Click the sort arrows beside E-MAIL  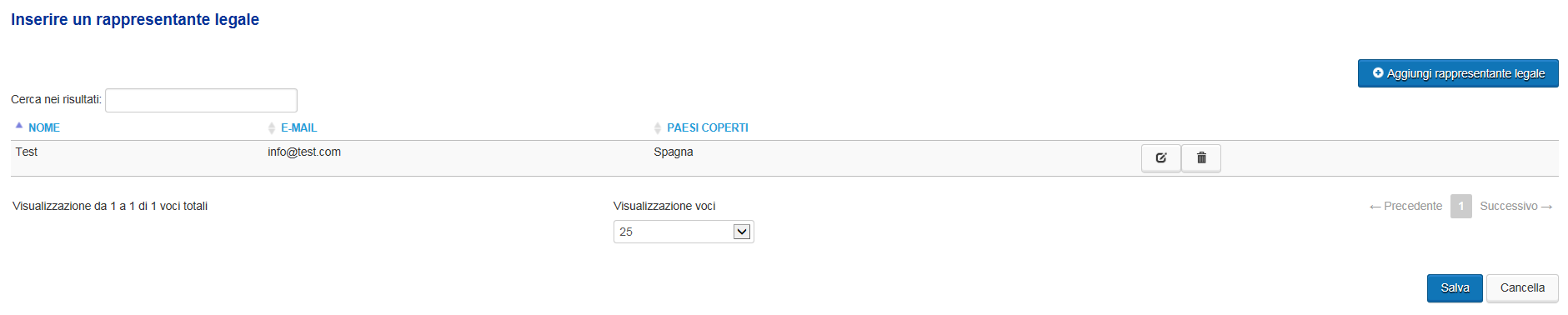coord(272,127)
